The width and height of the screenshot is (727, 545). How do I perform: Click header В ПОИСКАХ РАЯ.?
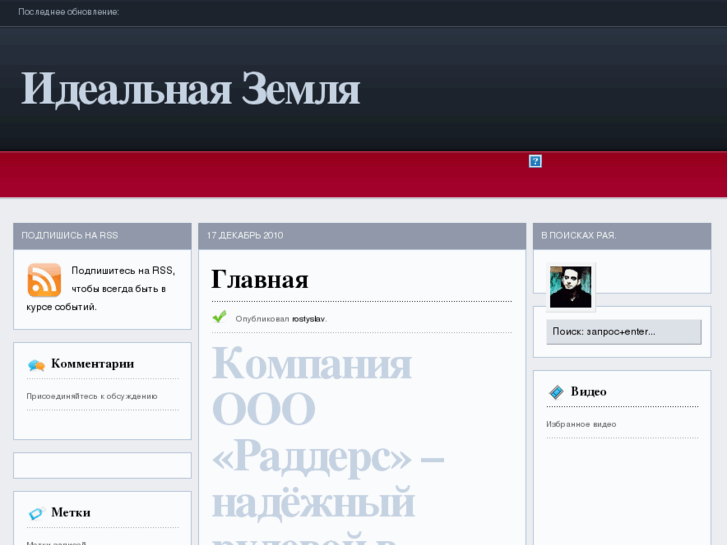pyautogui.click(x=579, y=235)
